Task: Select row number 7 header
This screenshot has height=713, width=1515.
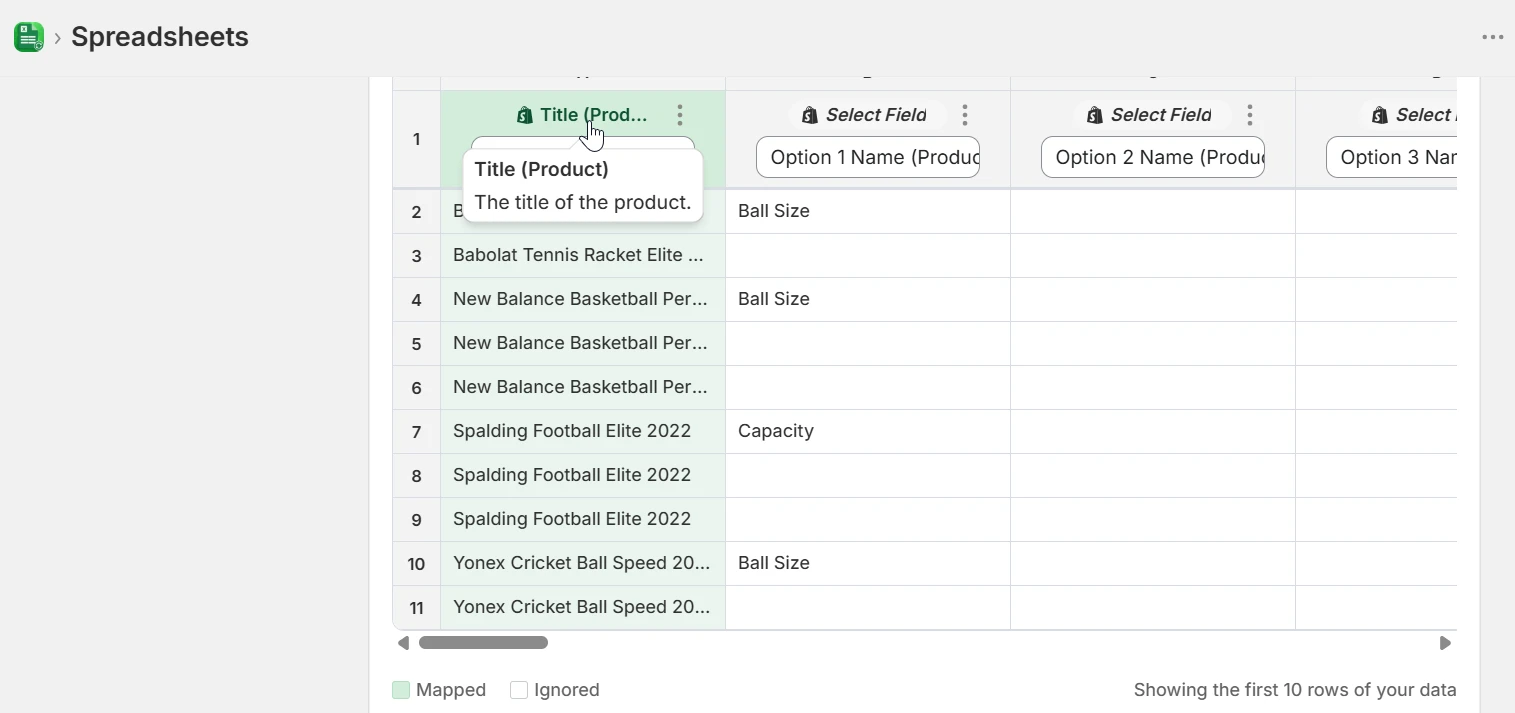Action: click(x=417, y=432)
